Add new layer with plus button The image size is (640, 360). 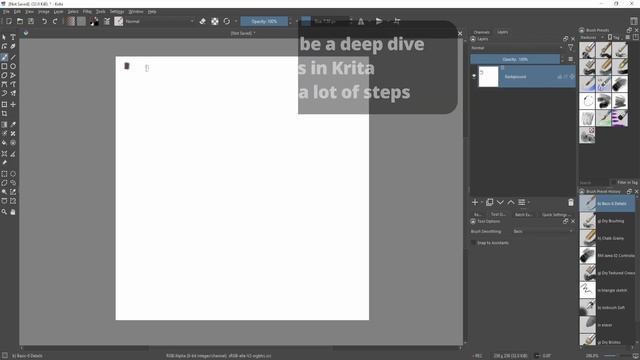point(475,202)
